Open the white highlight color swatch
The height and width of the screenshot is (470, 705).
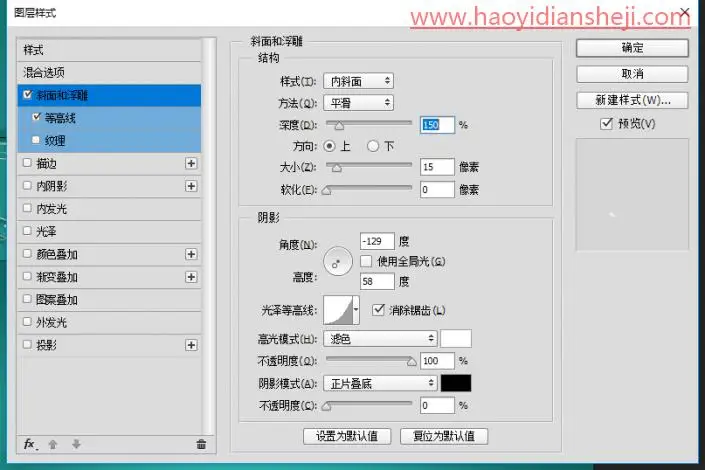[456, 338]
